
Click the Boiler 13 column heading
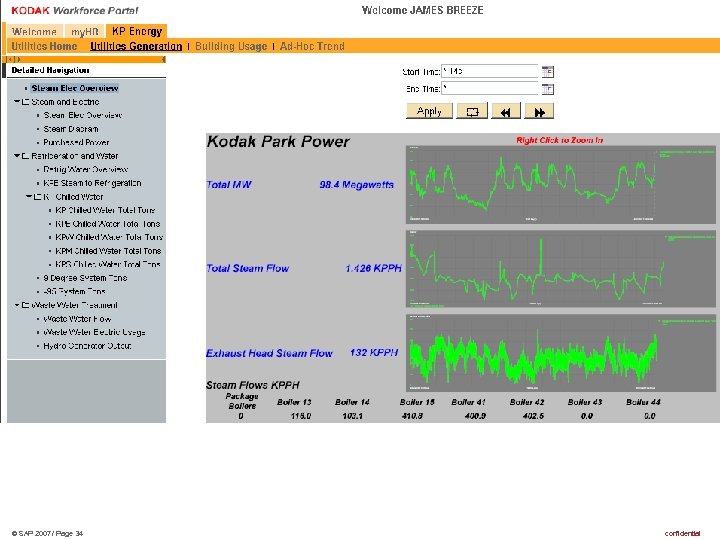pos(294,402)
